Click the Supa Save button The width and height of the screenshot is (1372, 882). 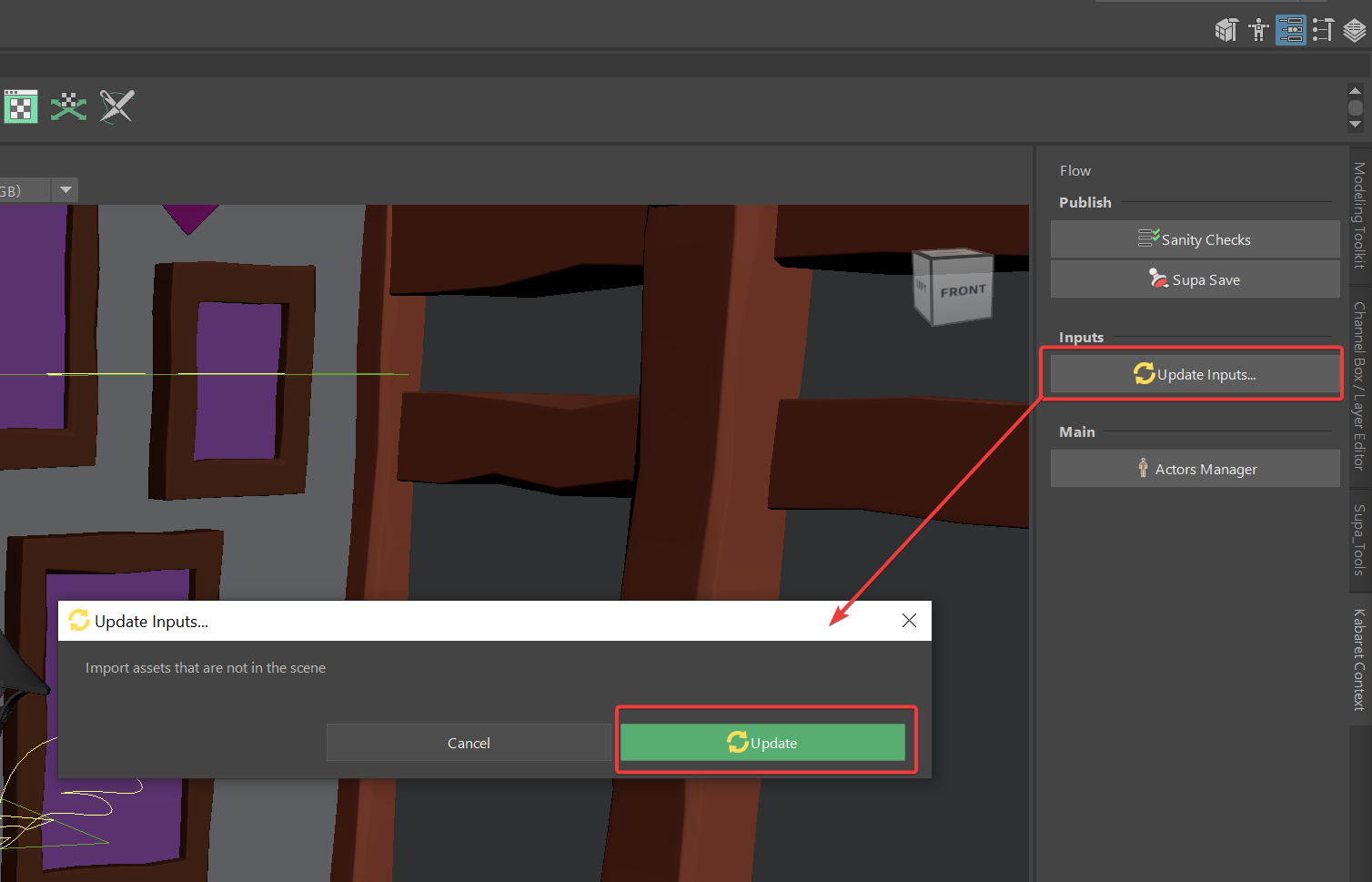[x=1195, y=279]
